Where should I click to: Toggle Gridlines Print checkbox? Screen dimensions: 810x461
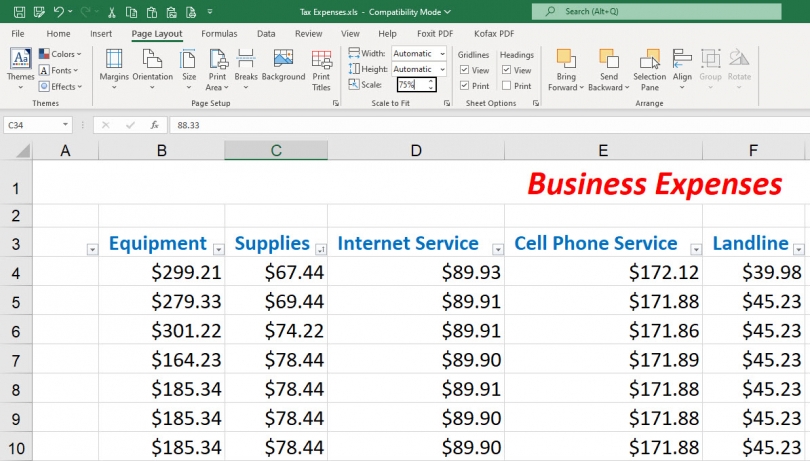[465, 86]
